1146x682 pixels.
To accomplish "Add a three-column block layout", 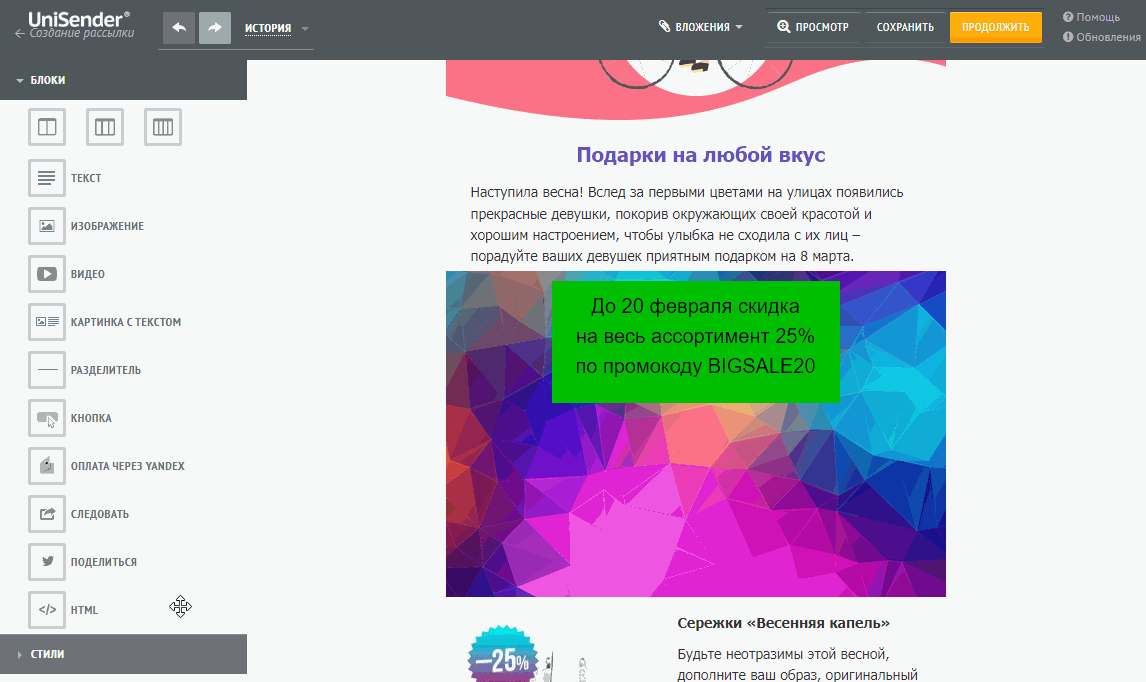I will (x=105, y=127).
